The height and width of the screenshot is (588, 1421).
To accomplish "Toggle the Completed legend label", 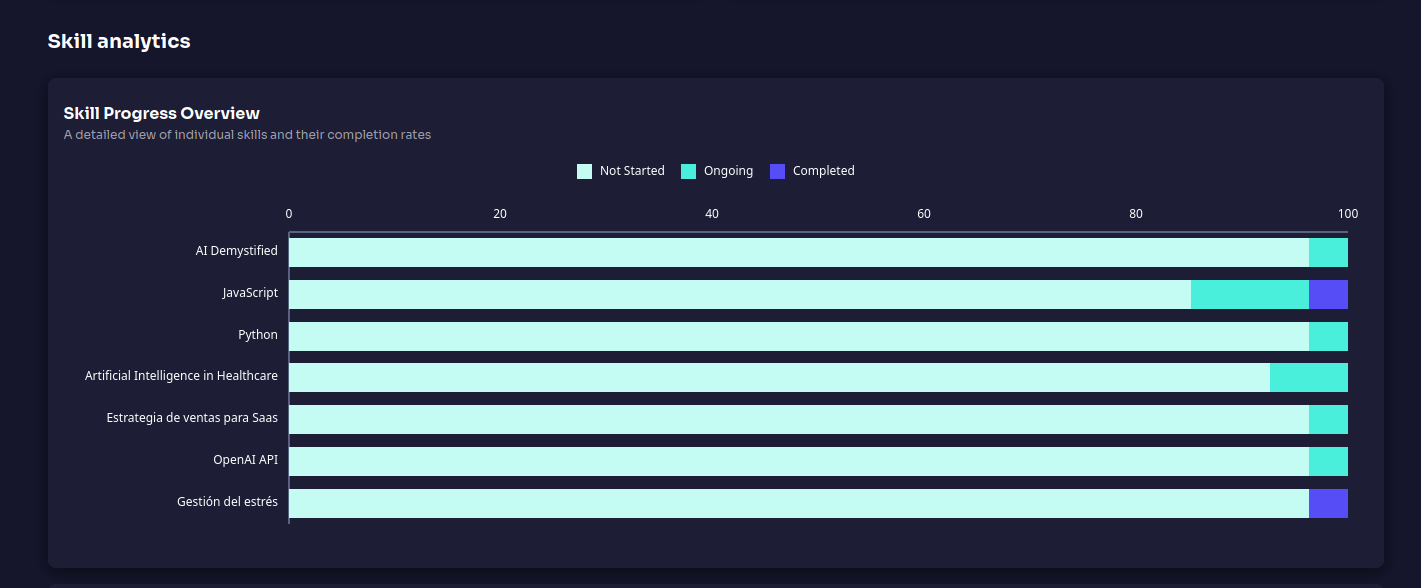I will click(823, 171).
